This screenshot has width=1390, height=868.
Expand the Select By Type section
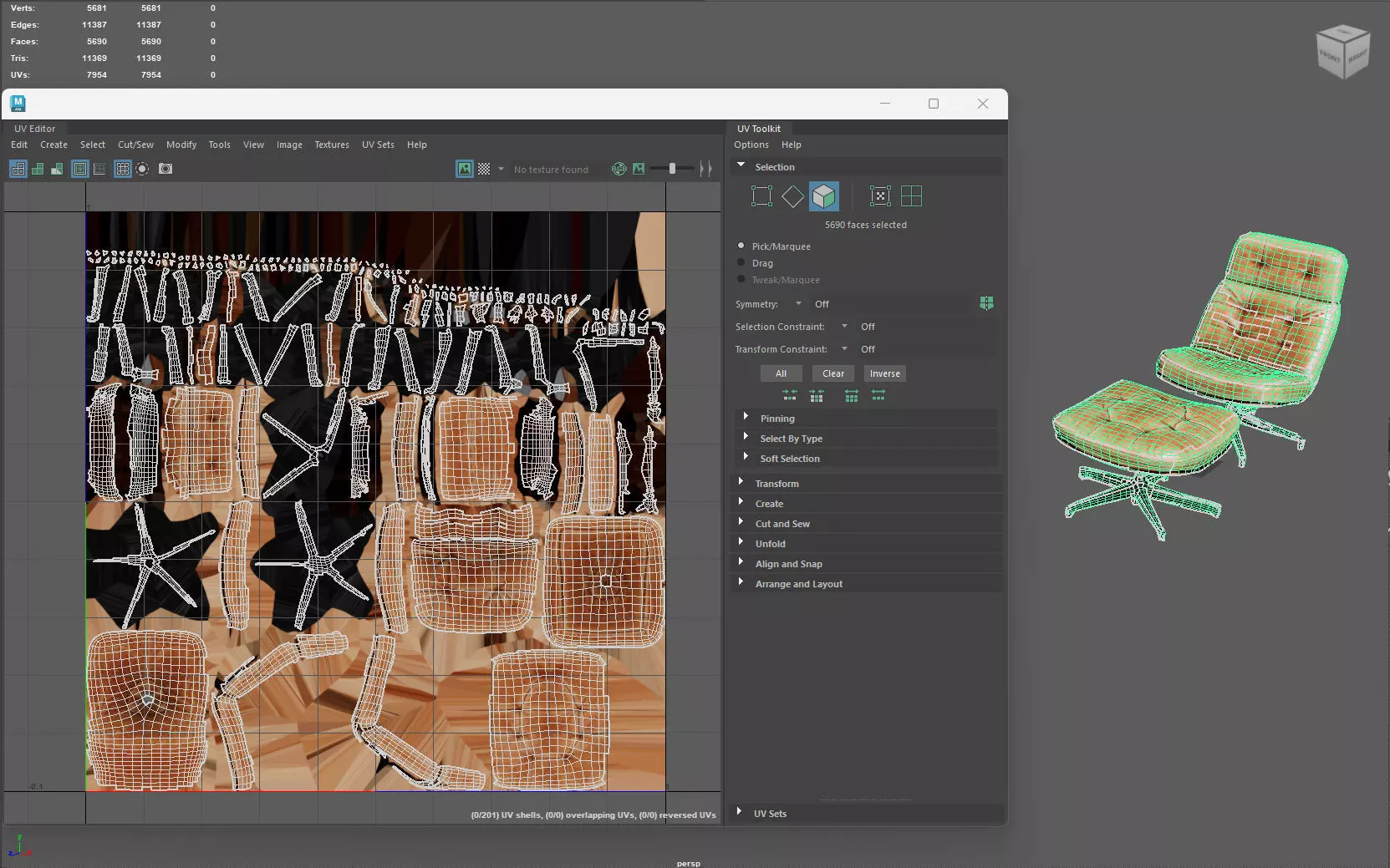click(746, 437)
